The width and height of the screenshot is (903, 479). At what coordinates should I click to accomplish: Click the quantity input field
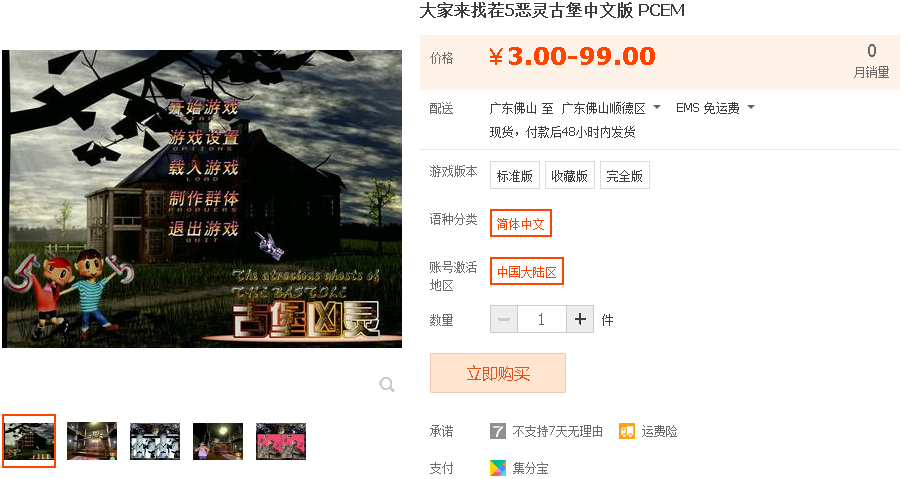542,319
